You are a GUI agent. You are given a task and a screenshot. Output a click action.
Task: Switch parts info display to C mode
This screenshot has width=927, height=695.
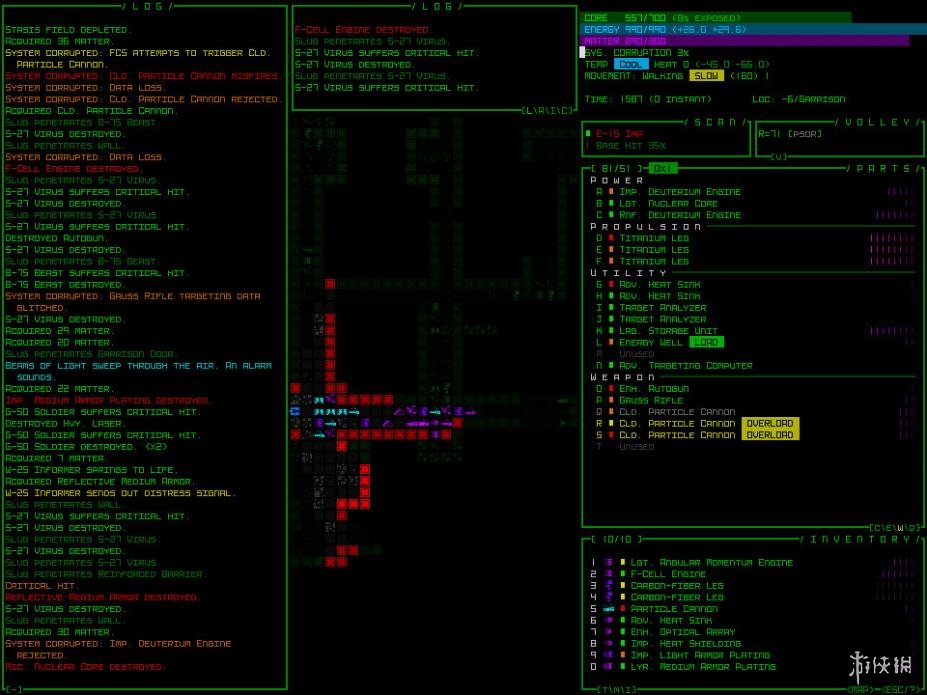(878, 528)
